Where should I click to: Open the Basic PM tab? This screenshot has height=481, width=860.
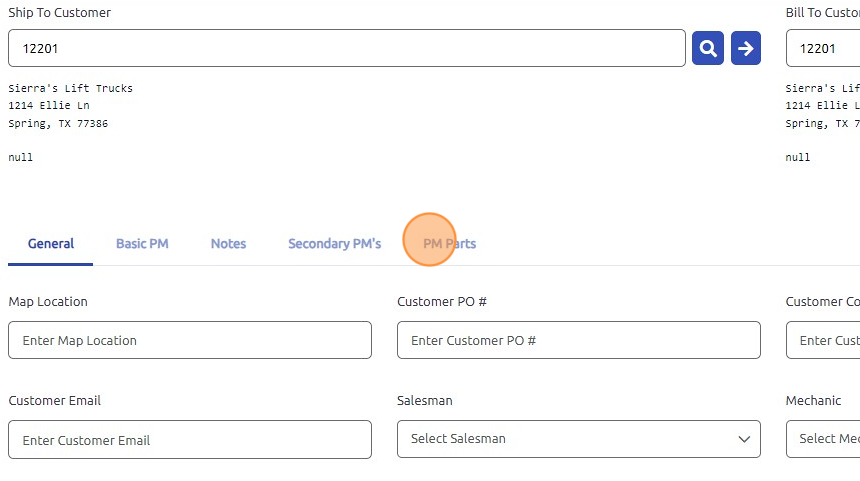142,244
